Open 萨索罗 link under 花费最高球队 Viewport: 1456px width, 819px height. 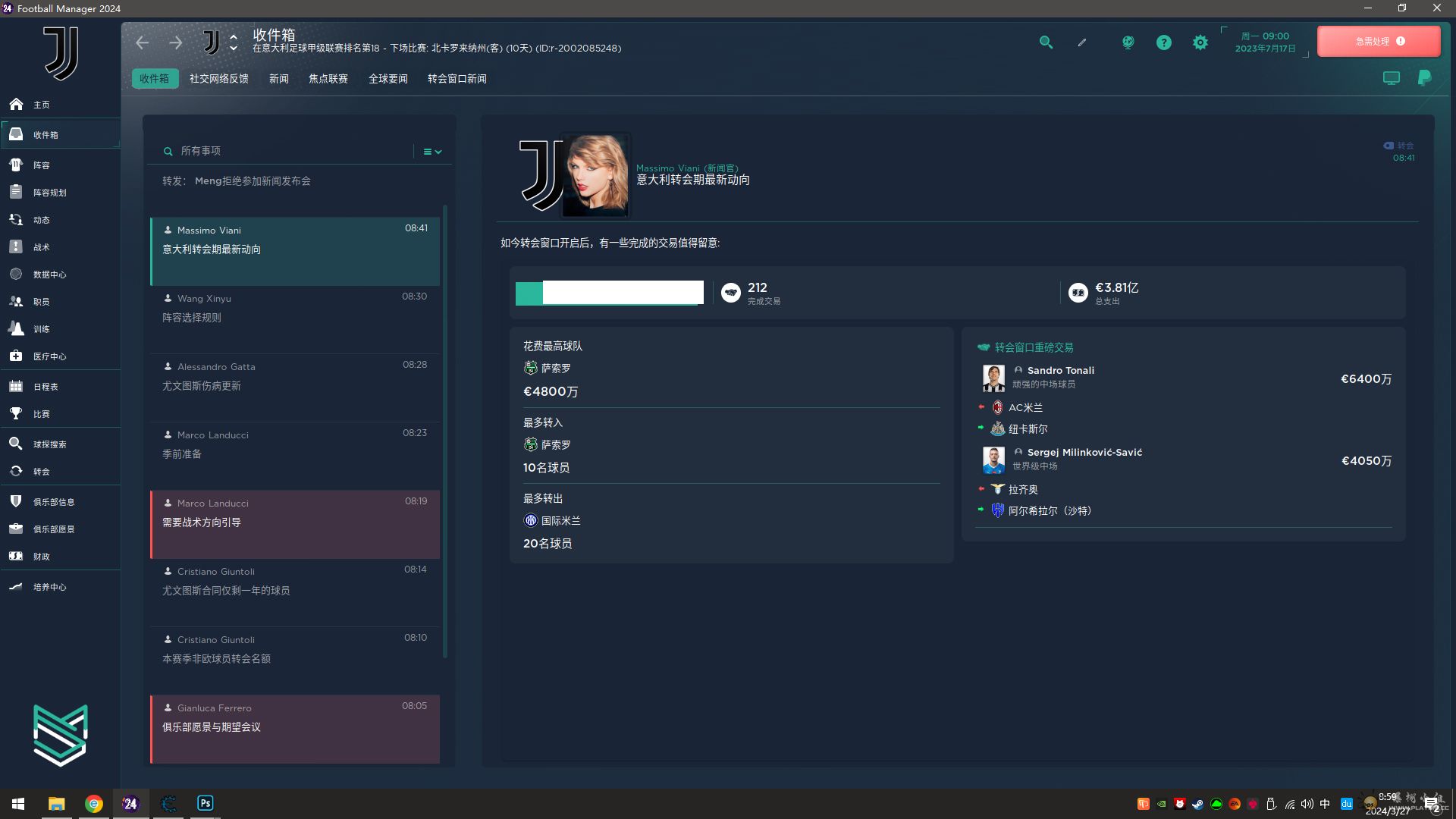click(x=556, y=369)
